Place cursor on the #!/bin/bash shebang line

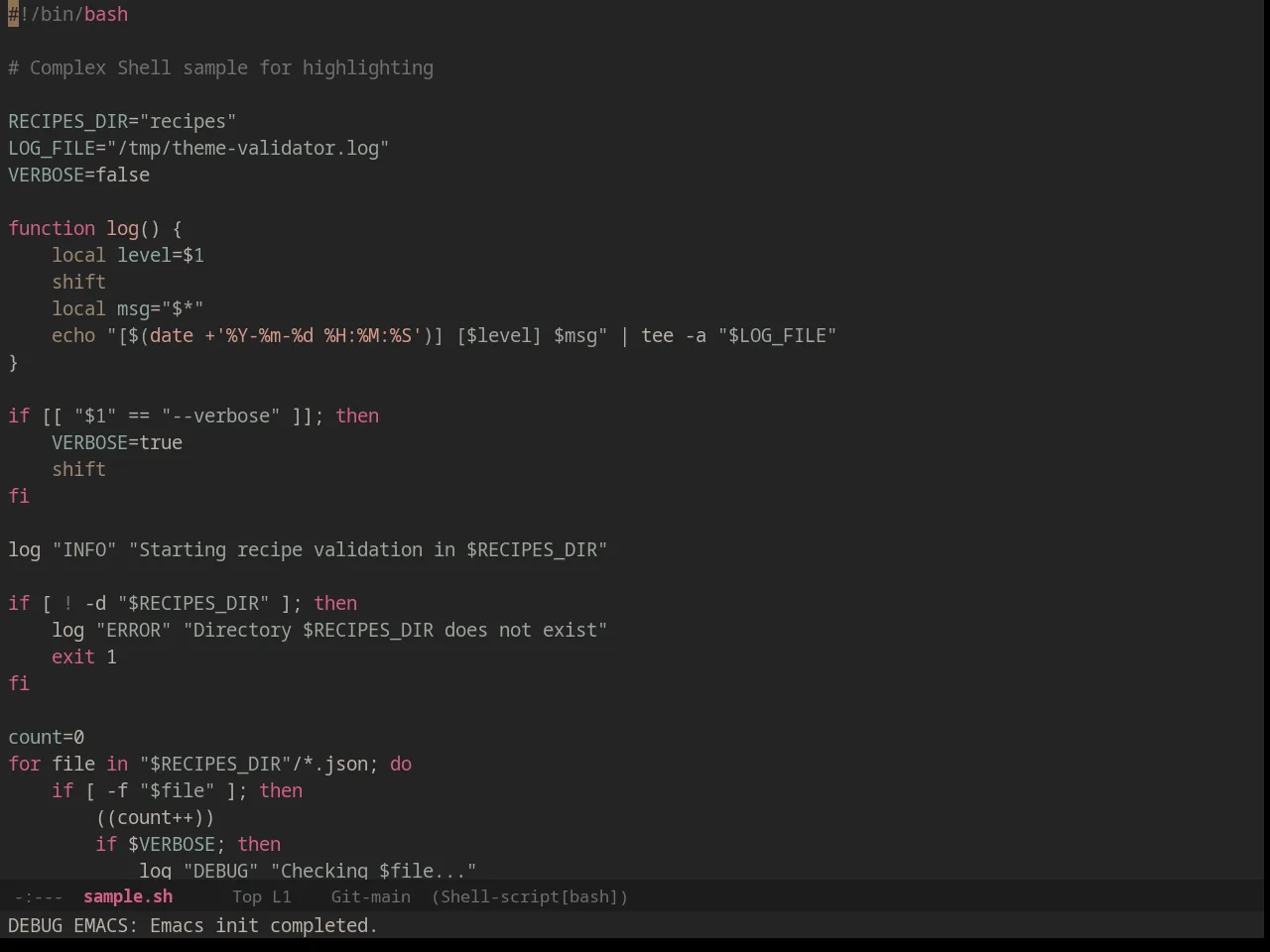tap(68, 14)
